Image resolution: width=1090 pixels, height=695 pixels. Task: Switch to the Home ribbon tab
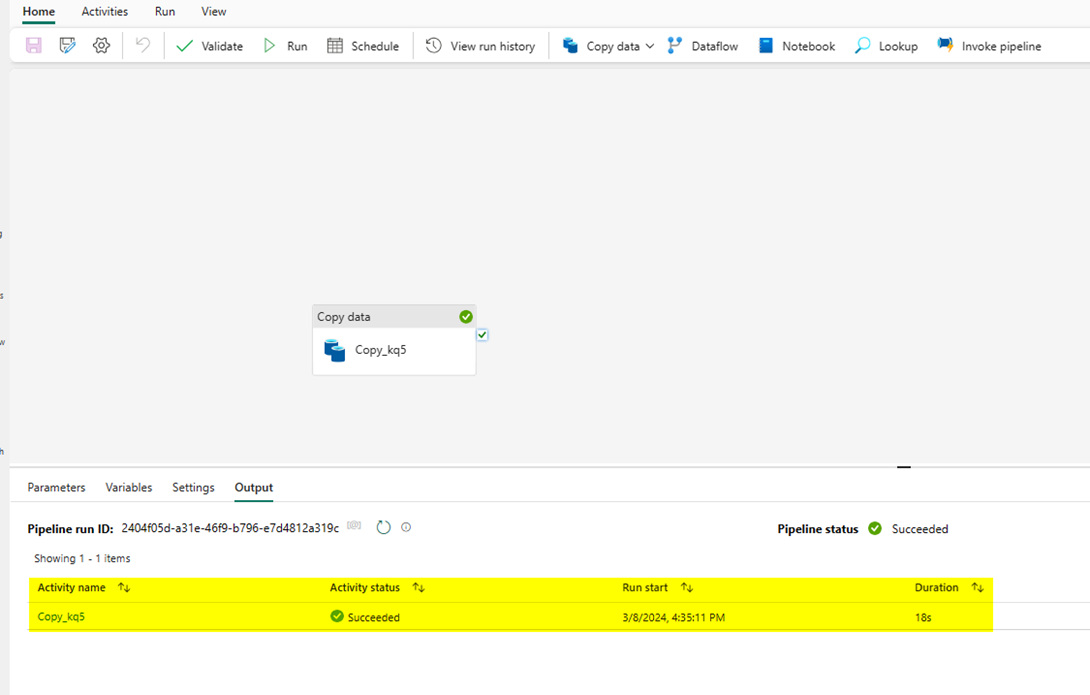coord(39,12)
